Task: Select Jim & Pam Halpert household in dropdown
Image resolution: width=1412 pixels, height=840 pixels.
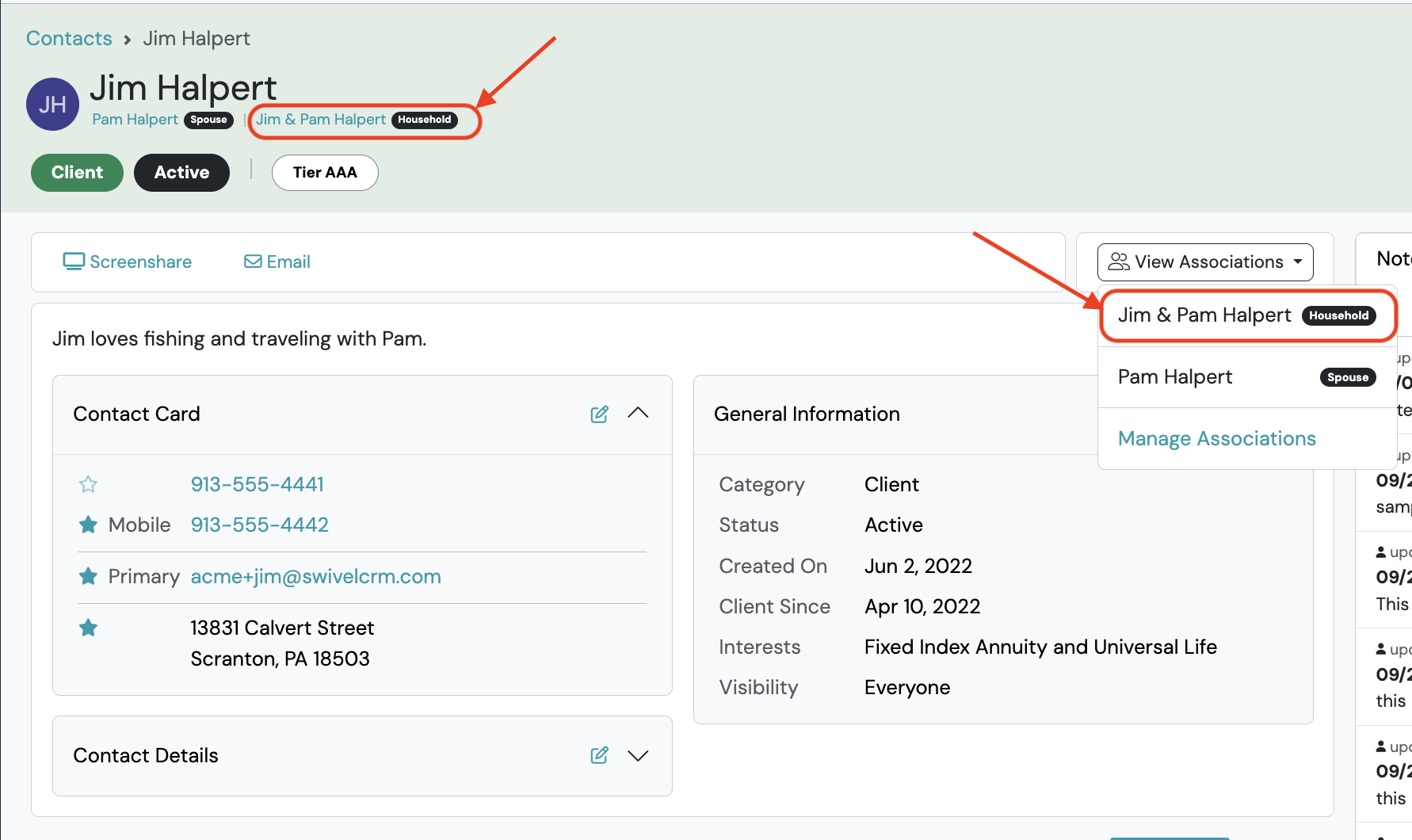Action: pyautogui.click(x=1247, y=315)
